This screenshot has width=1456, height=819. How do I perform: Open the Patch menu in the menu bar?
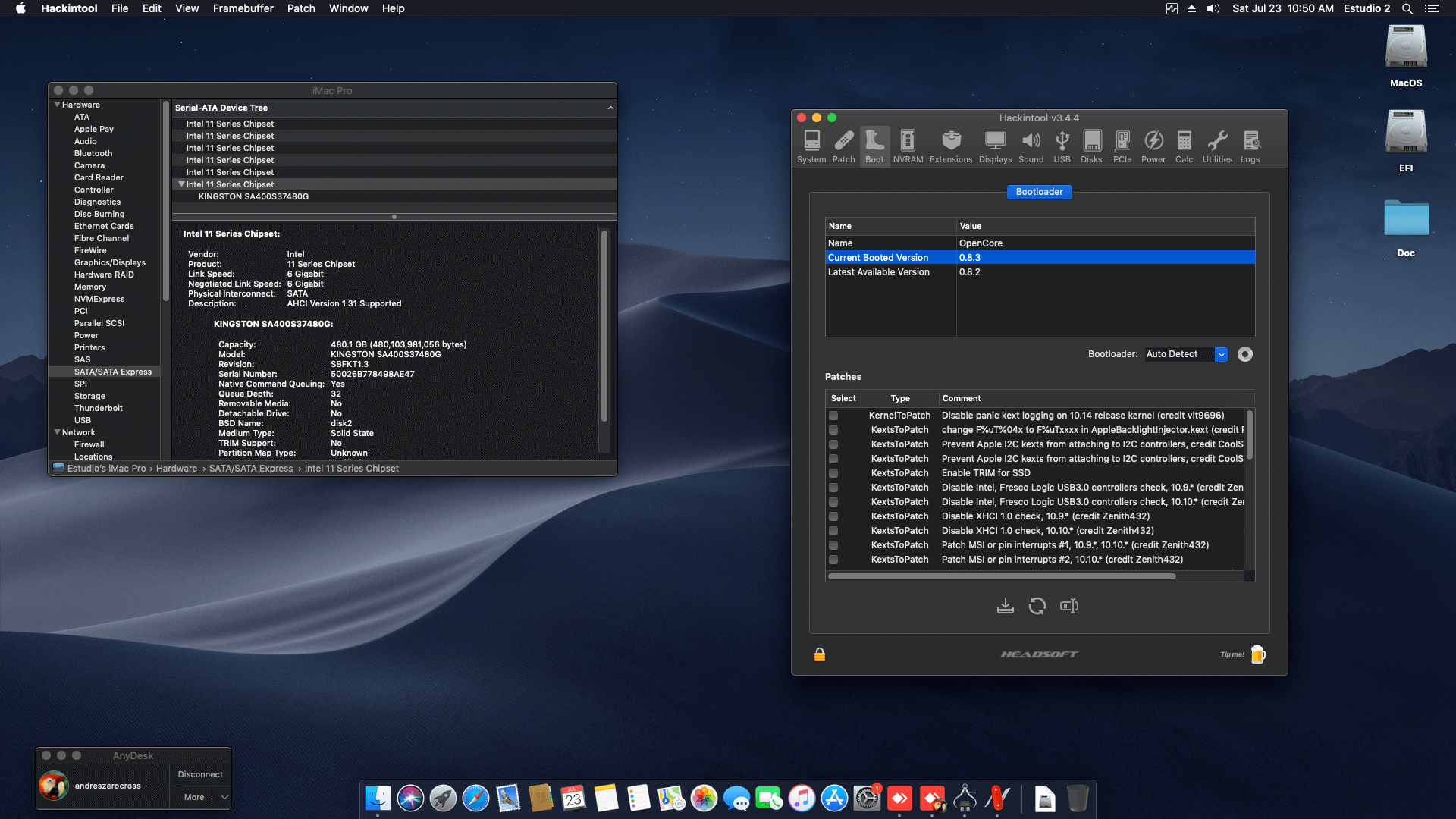pos(300,8)
